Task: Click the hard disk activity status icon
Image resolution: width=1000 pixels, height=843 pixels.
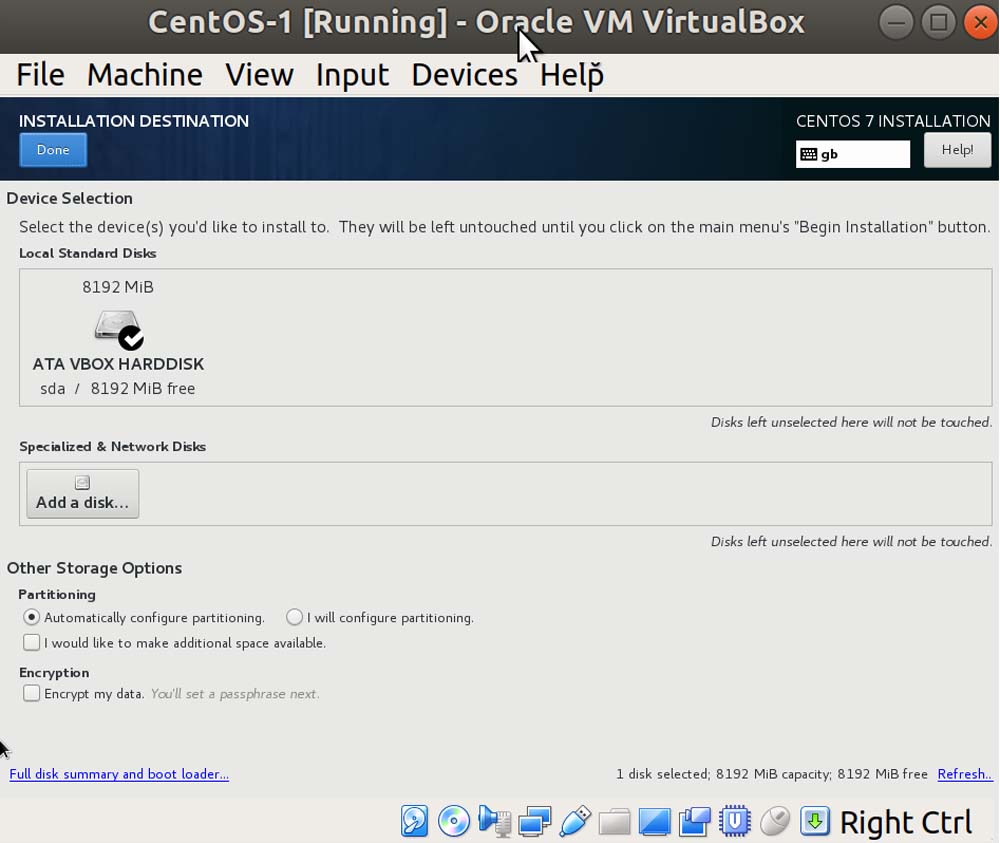Action: (x=415, y=821)
